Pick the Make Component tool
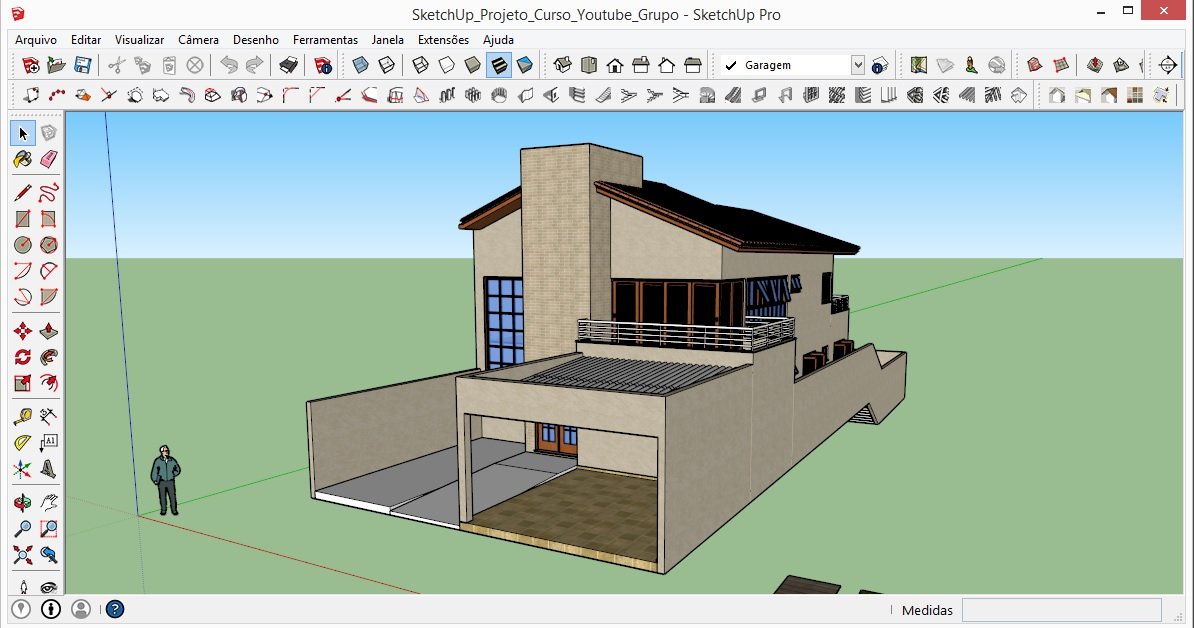This screenshot has width=1194, height=628. pos(49,133)
